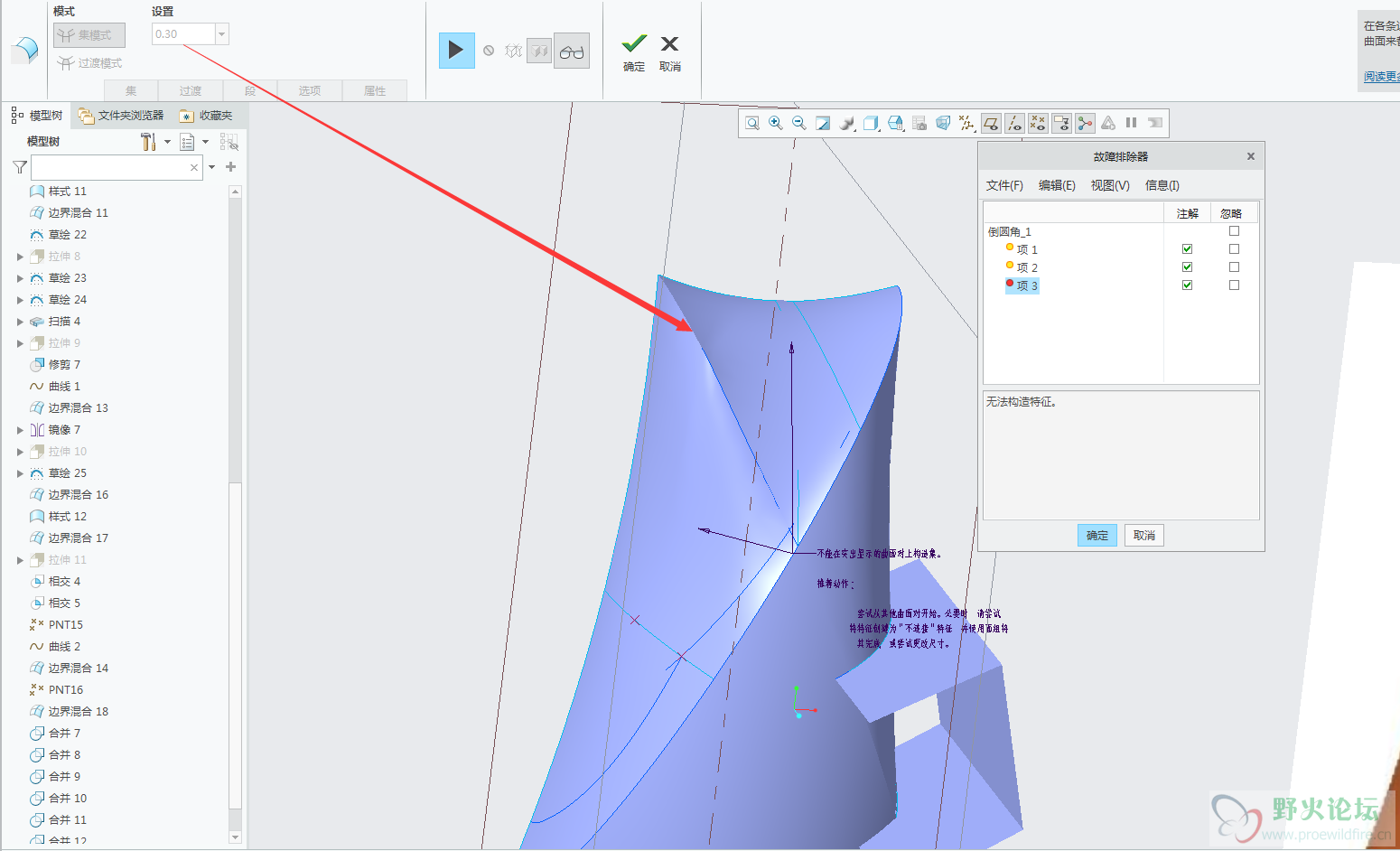
Task: Click X 取消 in dashboard
Action: 670,52
